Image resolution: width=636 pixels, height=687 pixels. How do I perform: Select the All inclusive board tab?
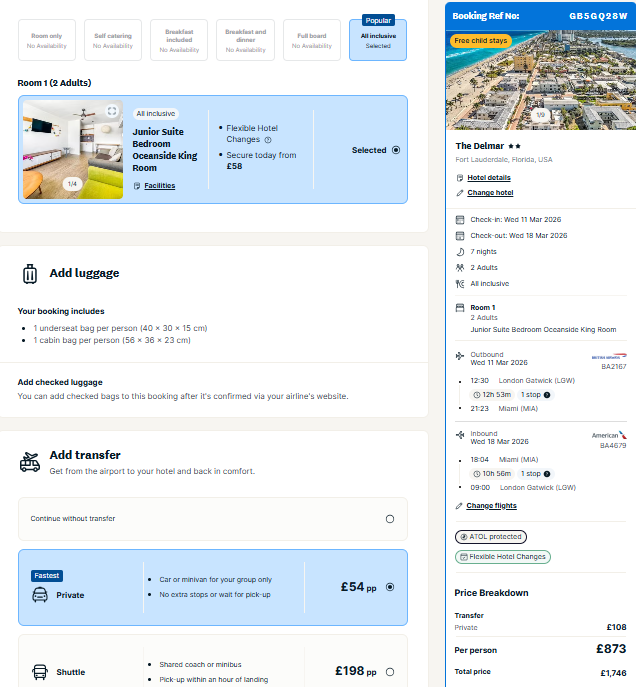[378, 40]
